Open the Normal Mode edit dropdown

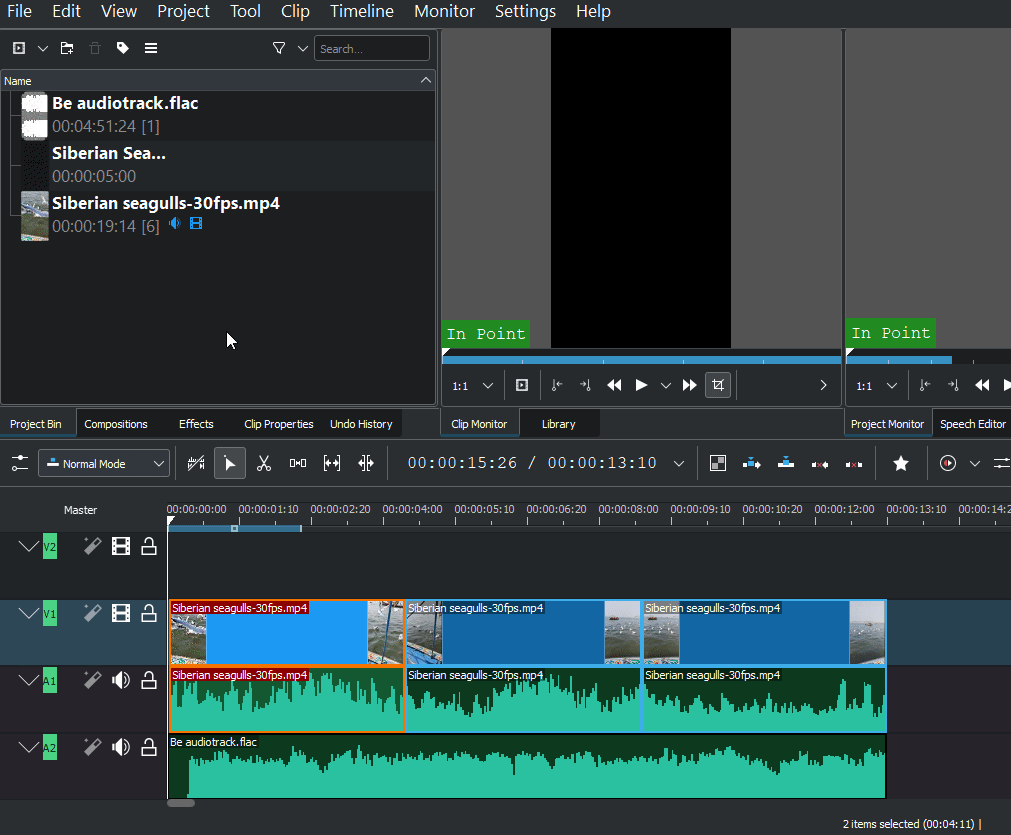104,463
